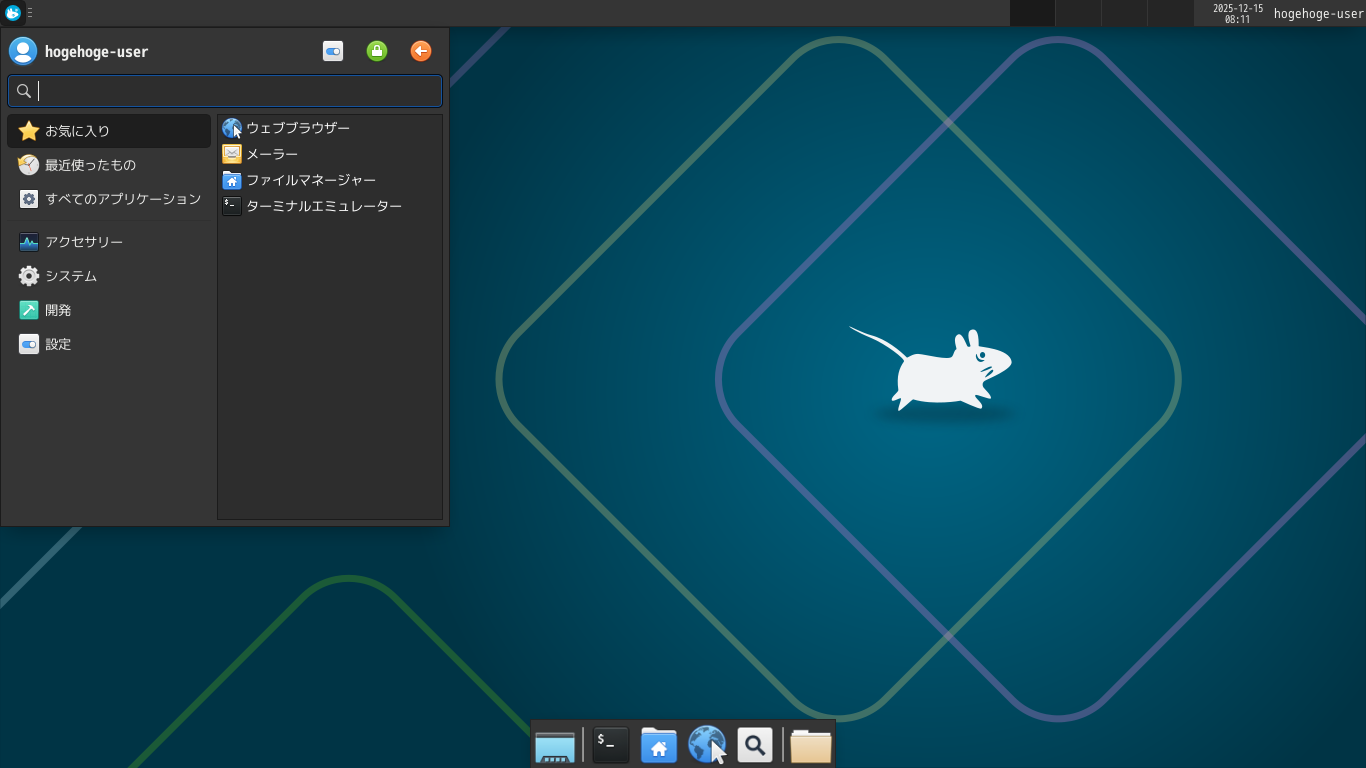Launch web browser globe icon in dock
1366x768 pixels.
[707, 745]
